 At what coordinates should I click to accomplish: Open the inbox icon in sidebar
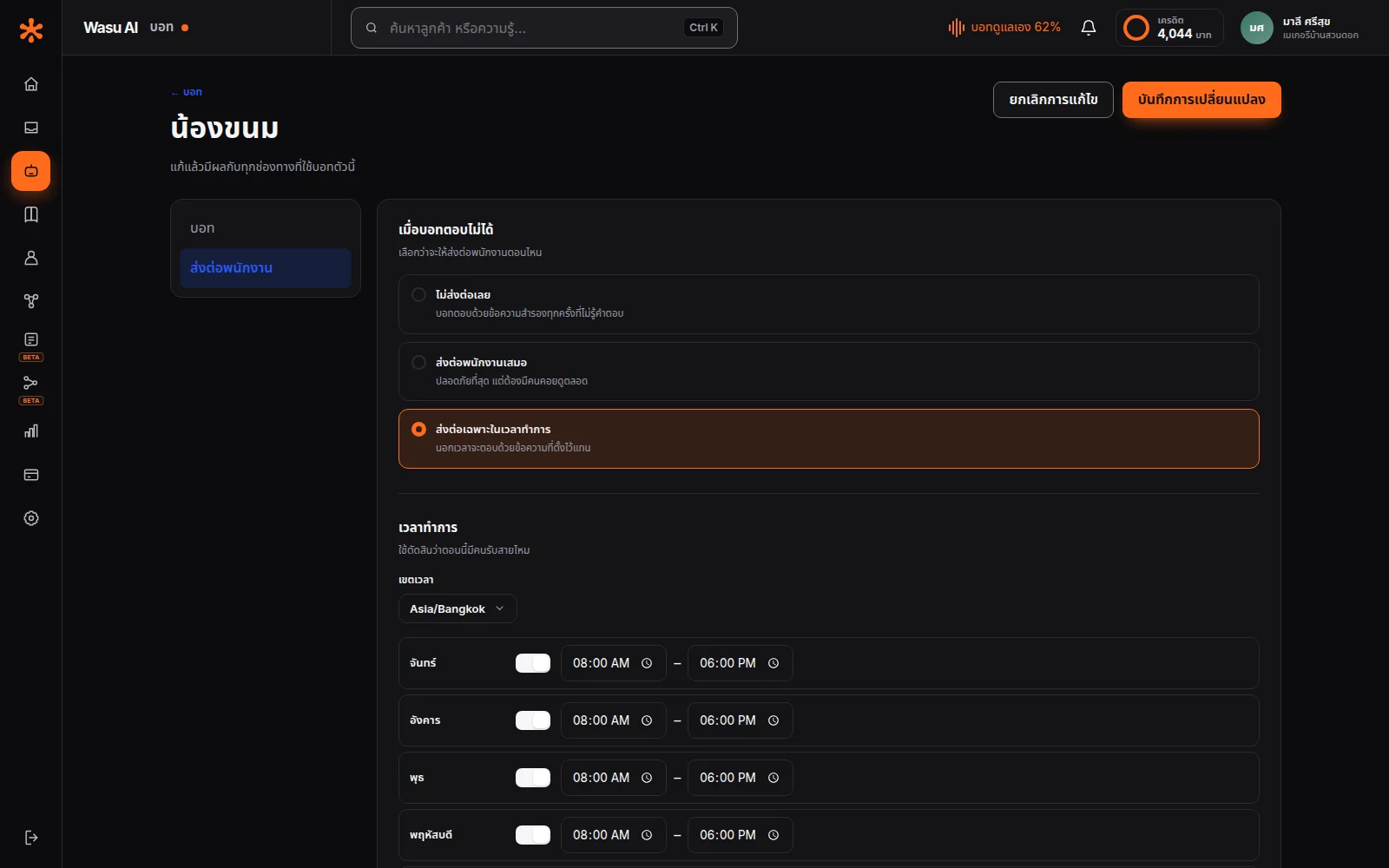31,128
